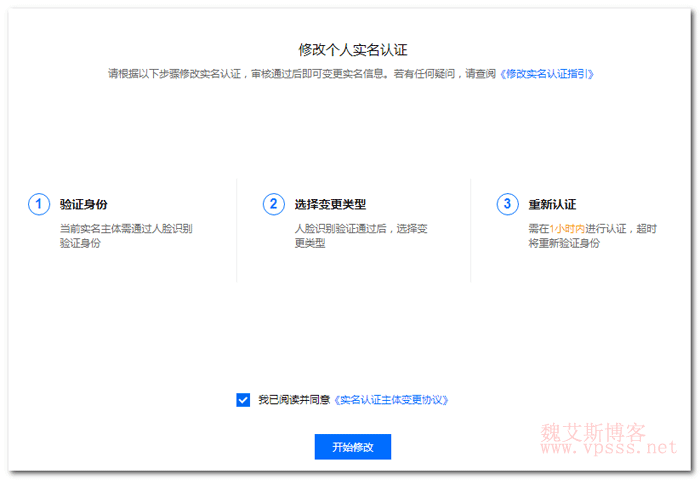The image size is (700, 480).
Task: Click the step 1 circled number icon
Action: pyautogui.click(x=39, y=204)
